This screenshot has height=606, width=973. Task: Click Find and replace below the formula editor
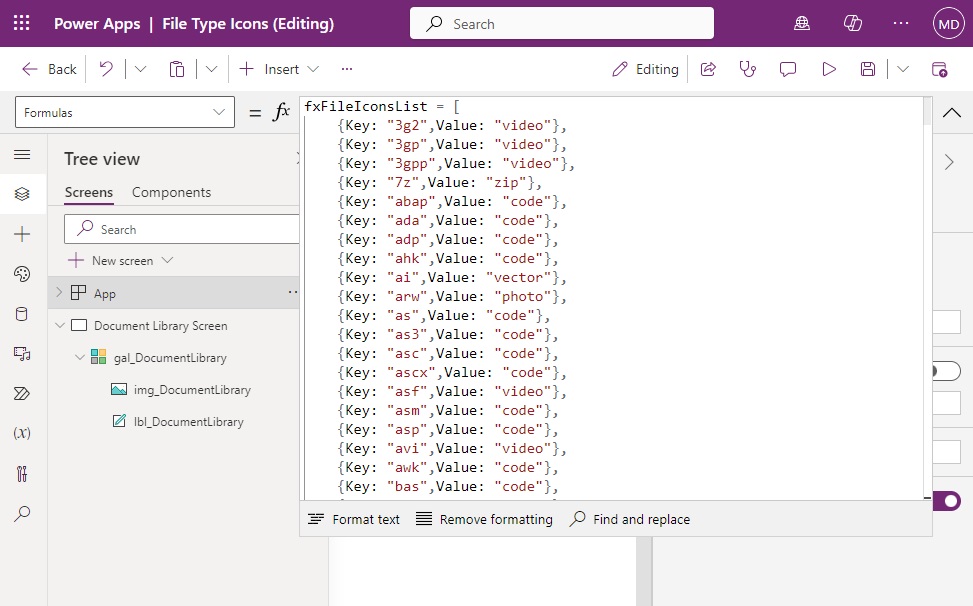[629, 519]
